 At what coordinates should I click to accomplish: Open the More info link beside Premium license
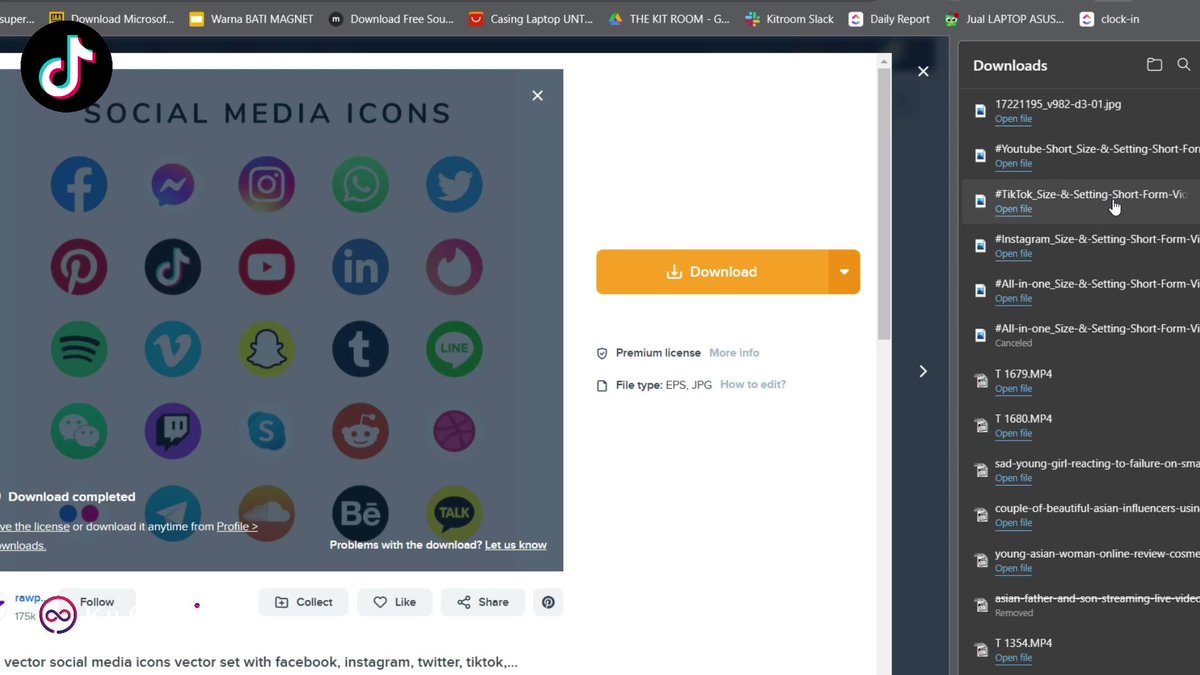734,353
